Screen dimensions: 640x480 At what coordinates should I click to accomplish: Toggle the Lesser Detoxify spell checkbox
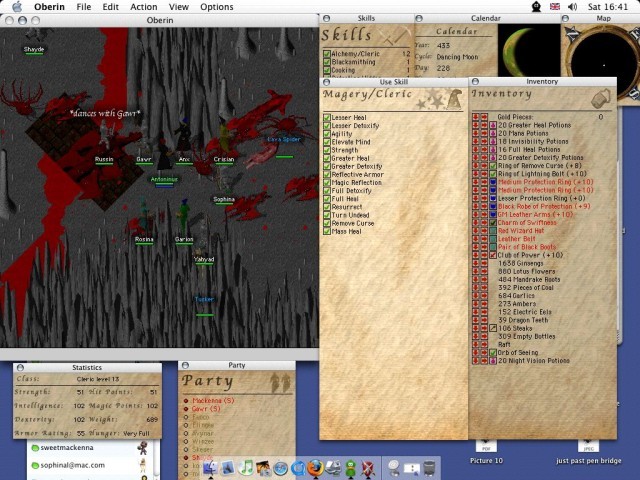coord(327,126)
